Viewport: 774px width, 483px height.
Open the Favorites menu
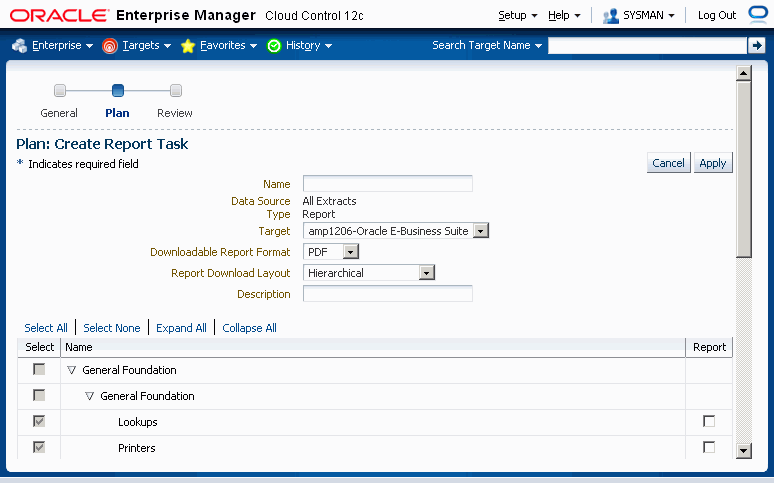click(x=229, y=45)
